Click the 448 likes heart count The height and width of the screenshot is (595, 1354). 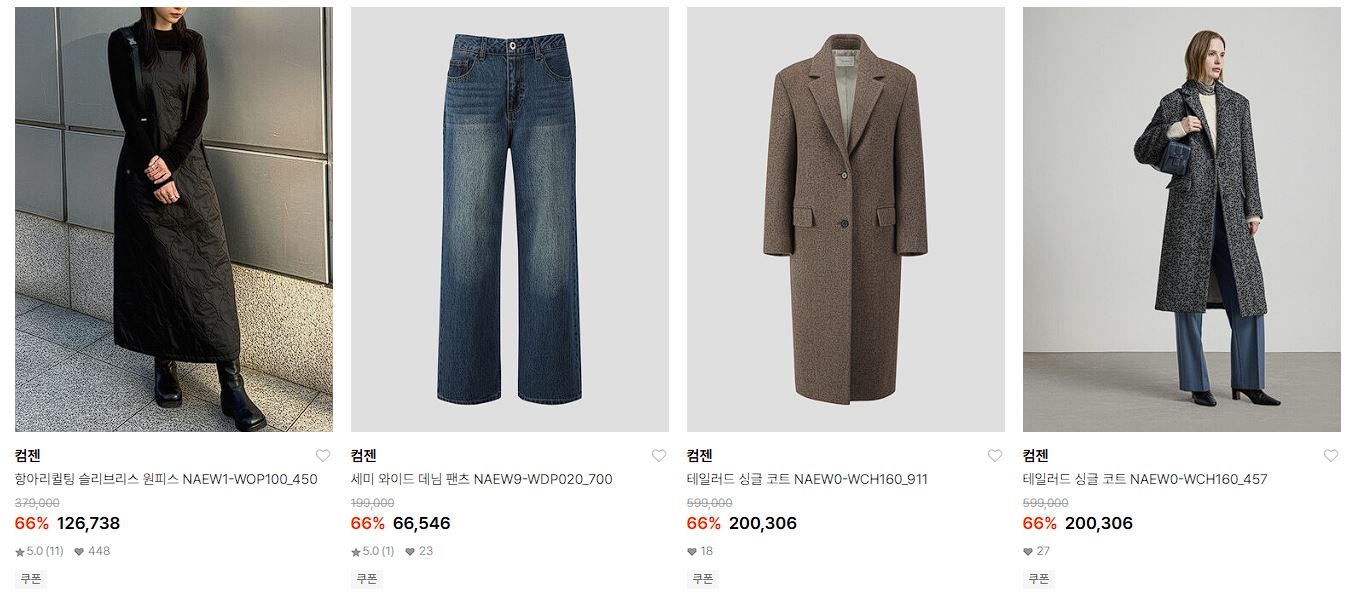point(91,551)
